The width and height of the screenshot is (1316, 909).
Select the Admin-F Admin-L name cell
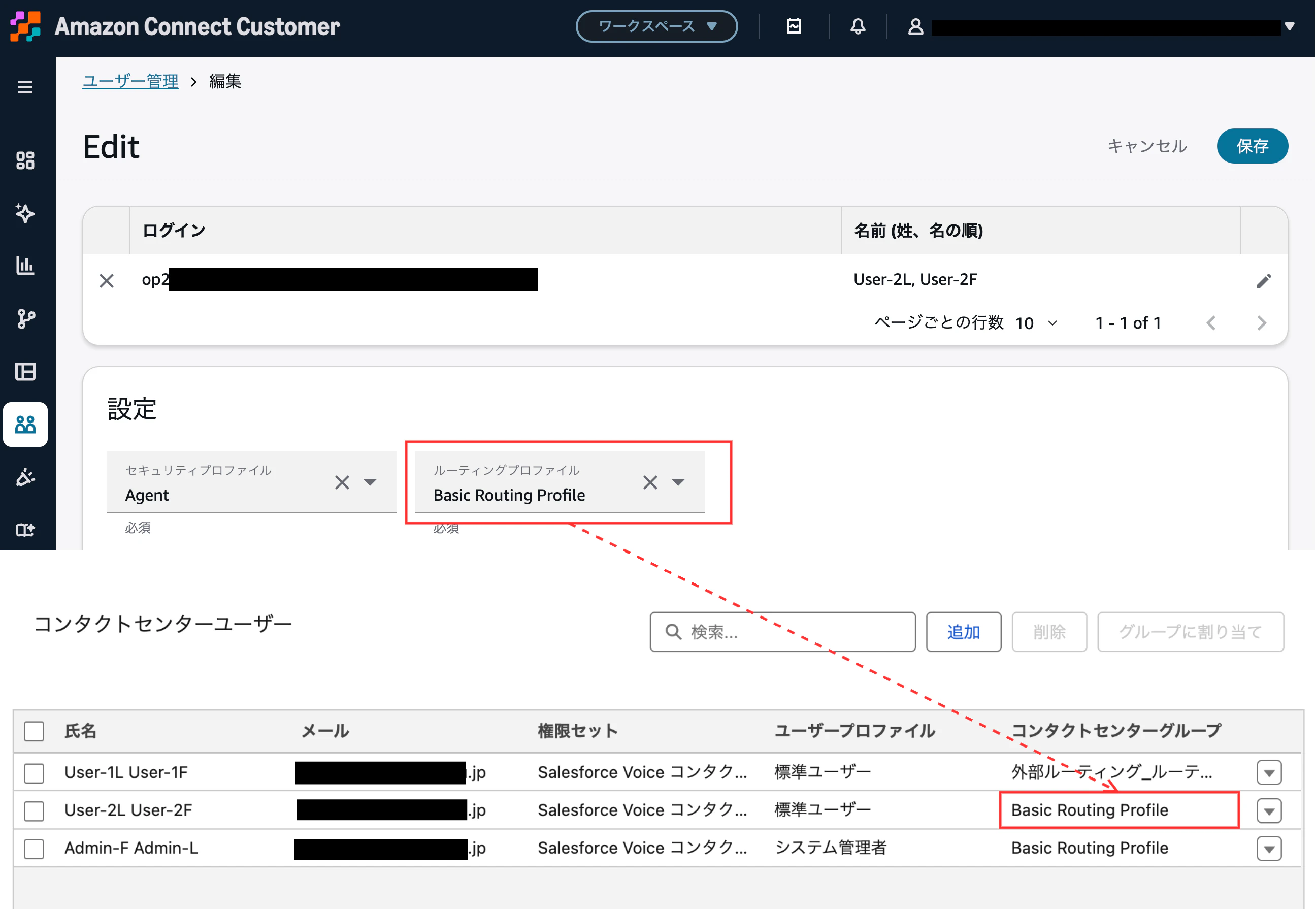(131, 848)
